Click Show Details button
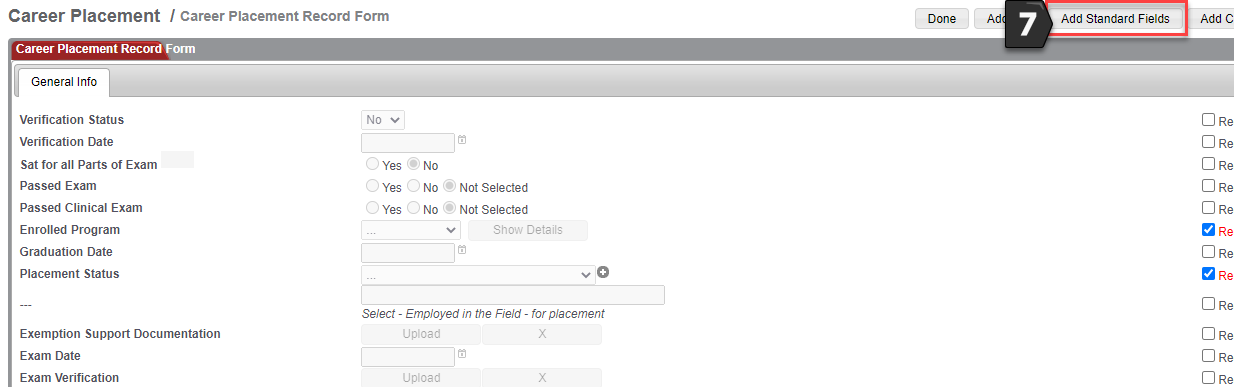The image size is (1234, 387). click(528, 230)
